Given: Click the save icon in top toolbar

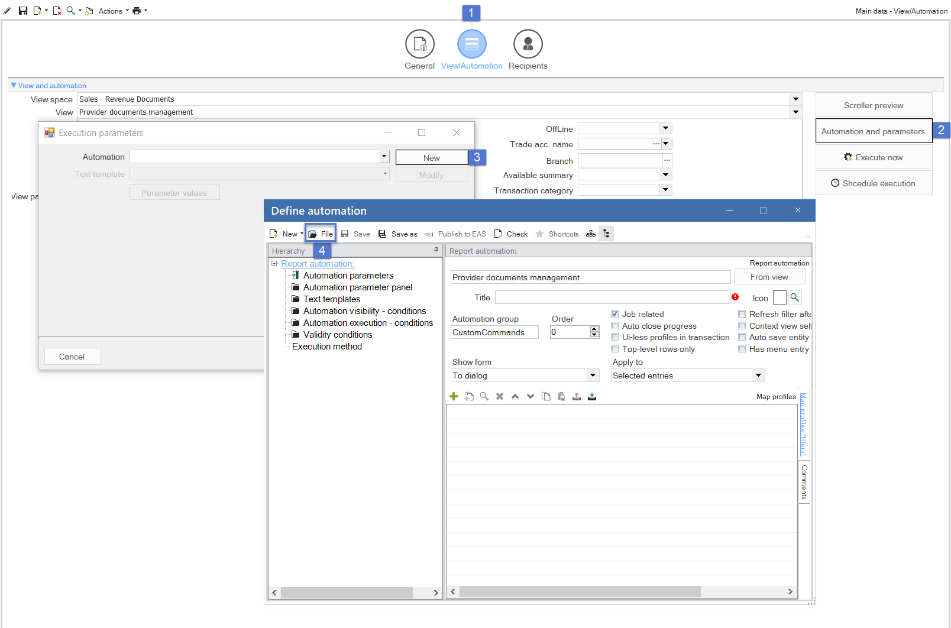Looking at the screenshot, I should pos(22,11).
